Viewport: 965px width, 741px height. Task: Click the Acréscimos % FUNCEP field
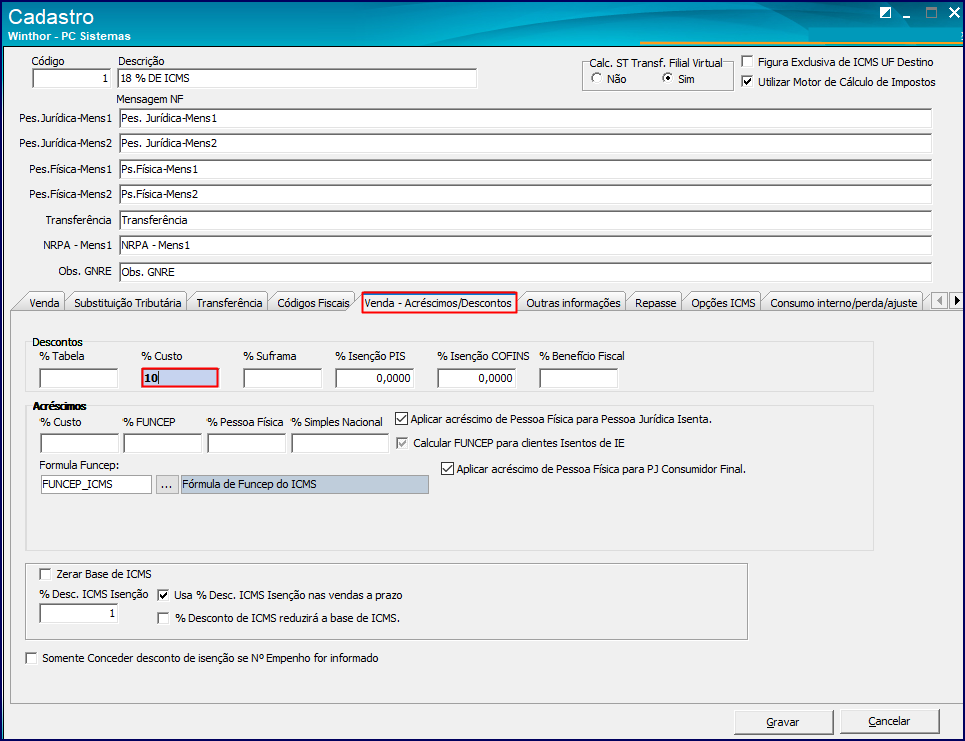click(x=162, y=443)
